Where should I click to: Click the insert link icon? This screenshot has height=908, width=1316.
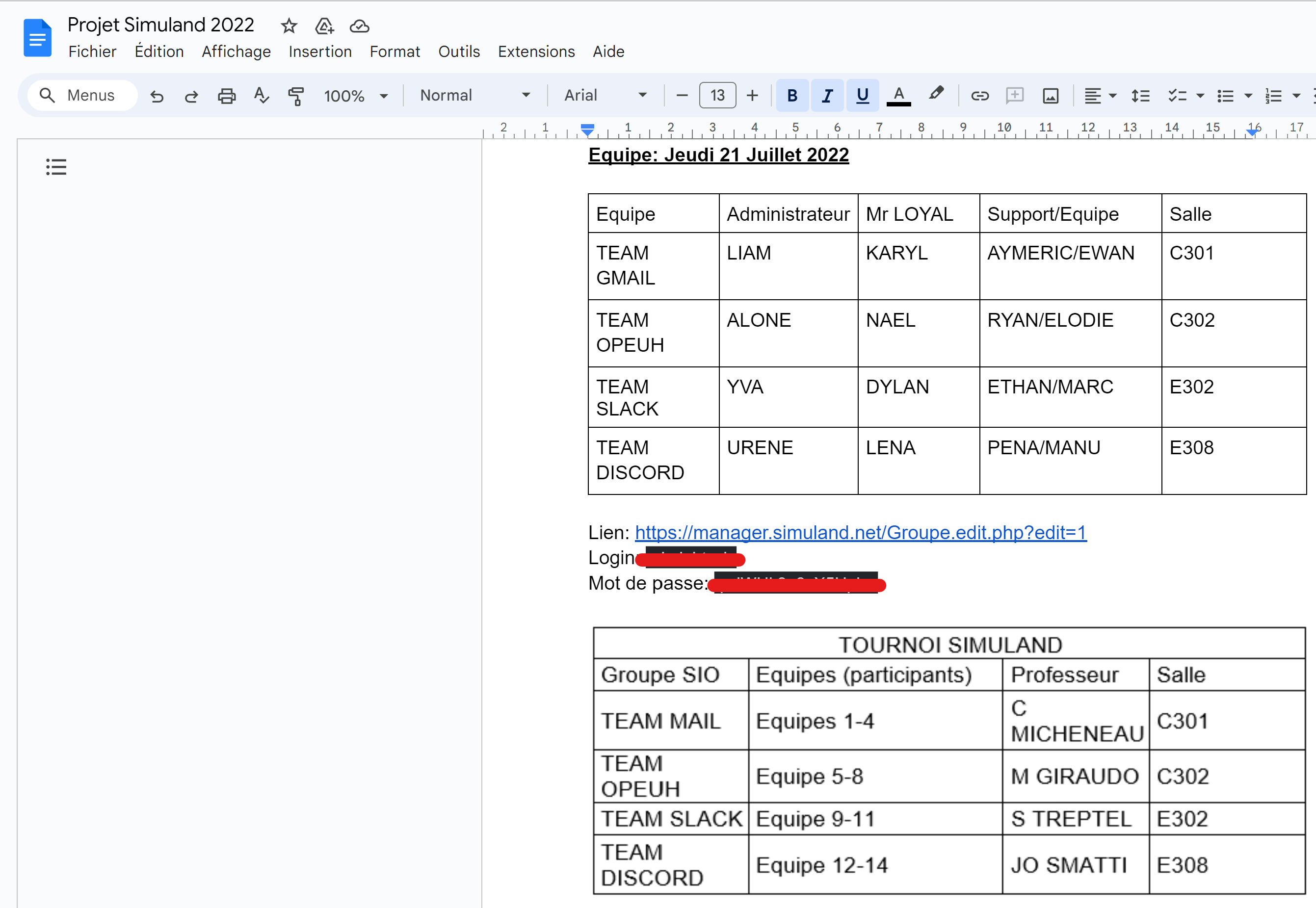[980, 96]
